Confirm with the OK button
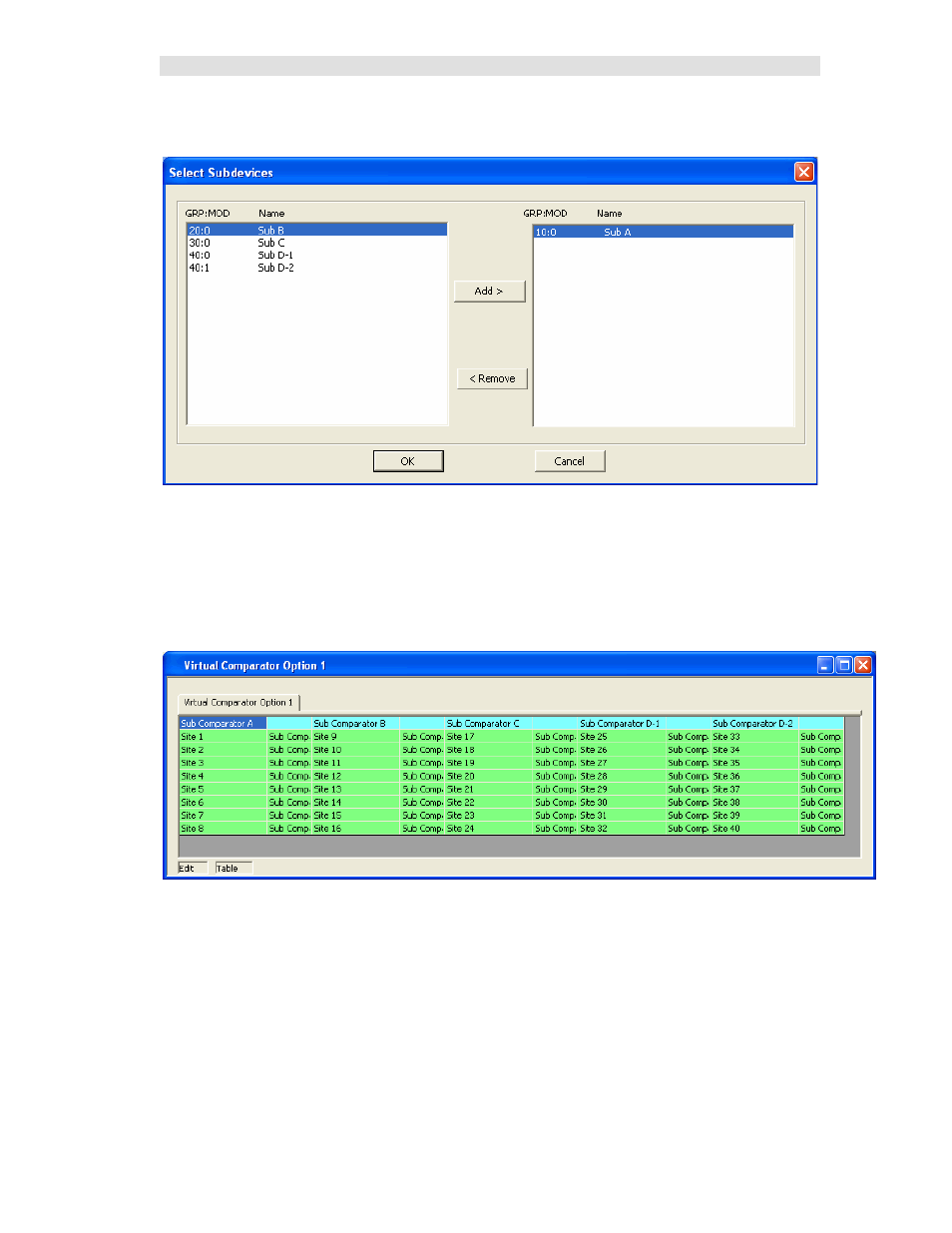The height and width of the screenshot is (1233, 952). pyautogui.click(x=407, y=461)
